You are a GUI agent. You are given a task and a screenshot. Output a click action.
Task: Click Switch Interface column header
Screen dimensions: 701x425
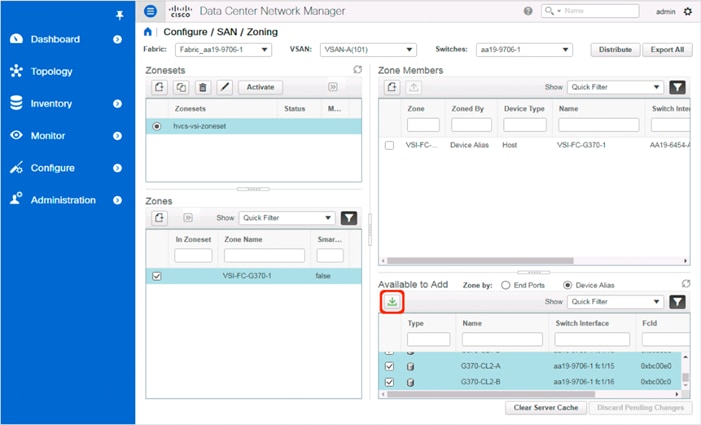point(582,323)
